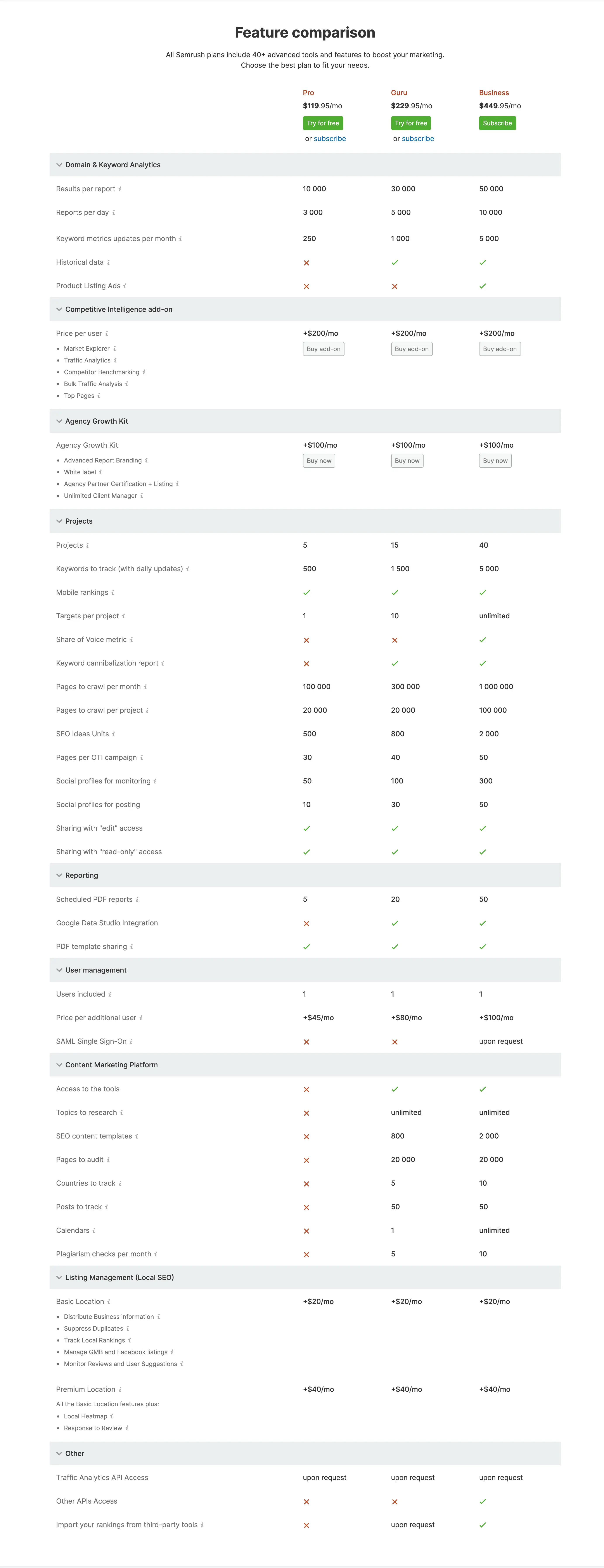
Task: Click Try for free under the Pro plan
Action: (x=323, y=123)
